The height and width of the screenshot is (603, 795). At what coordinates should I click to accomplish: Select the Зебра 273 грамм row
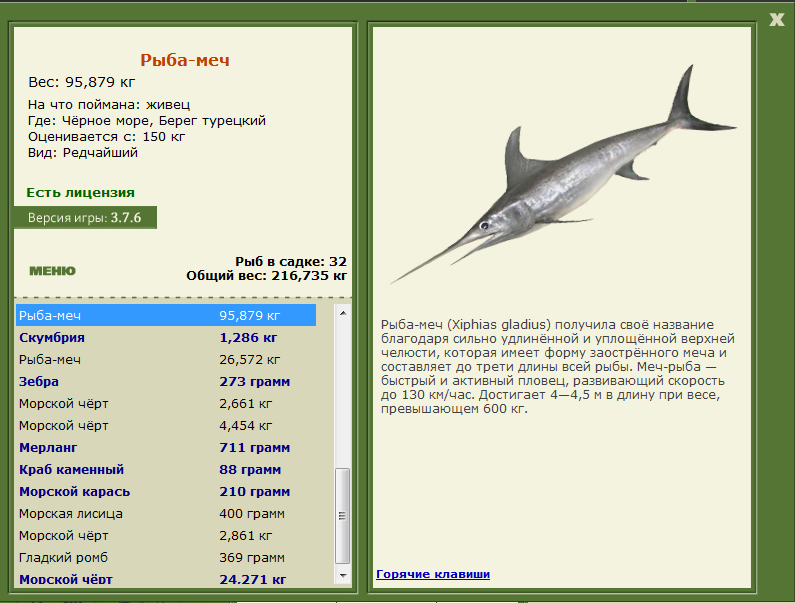pyautogui.click(x=166, y=381)
